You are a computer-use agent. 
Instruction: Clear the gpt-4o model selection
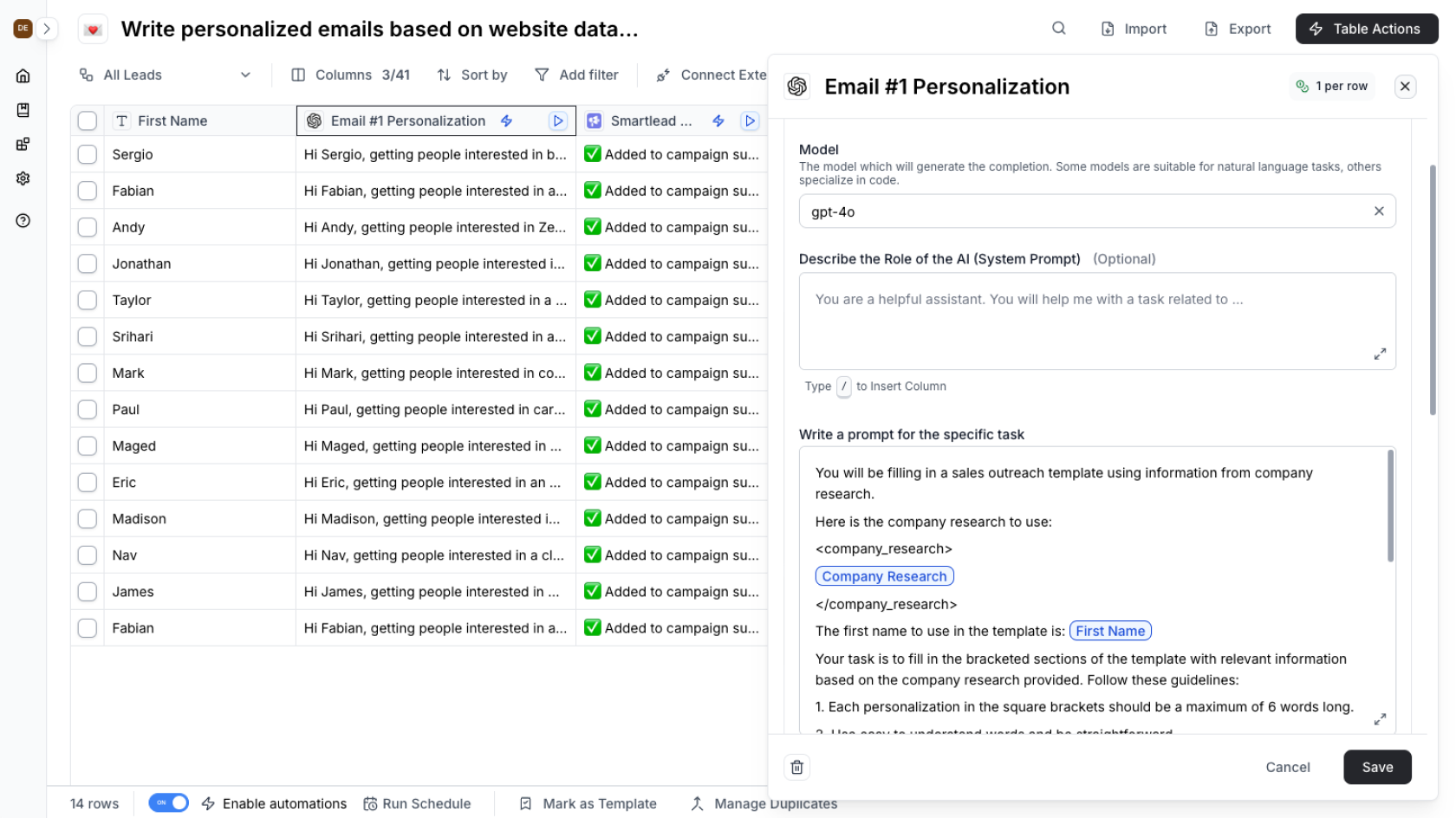(x=1379, y=211)
